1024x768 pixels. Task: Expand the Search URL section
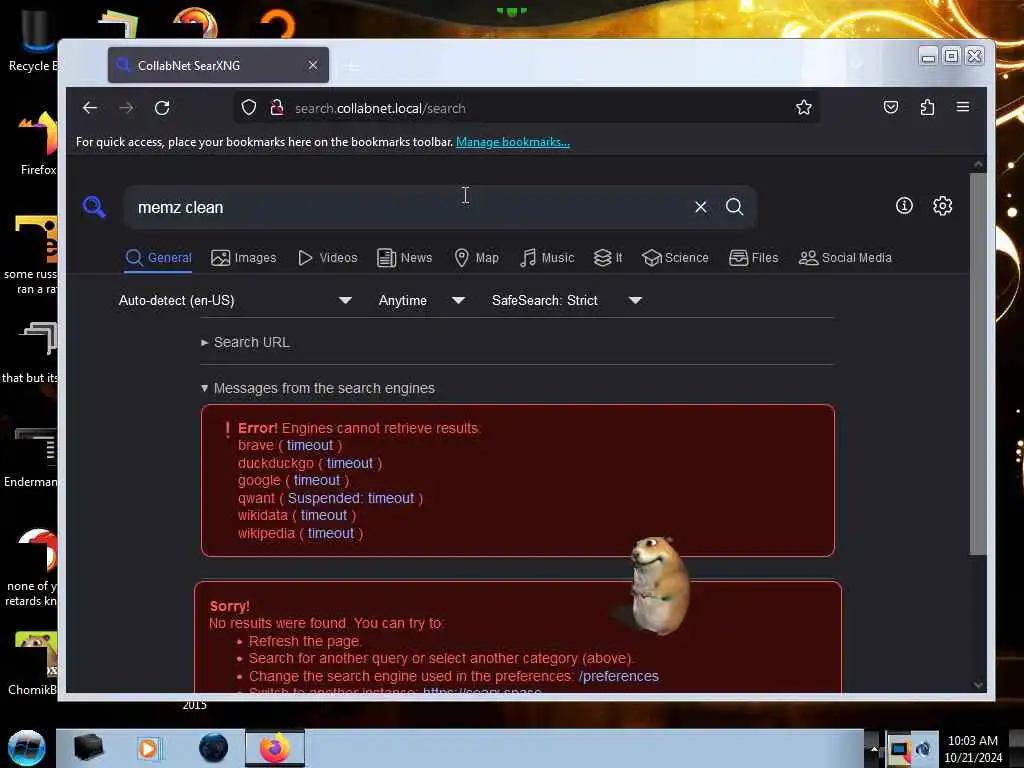(x=246, y=342)
